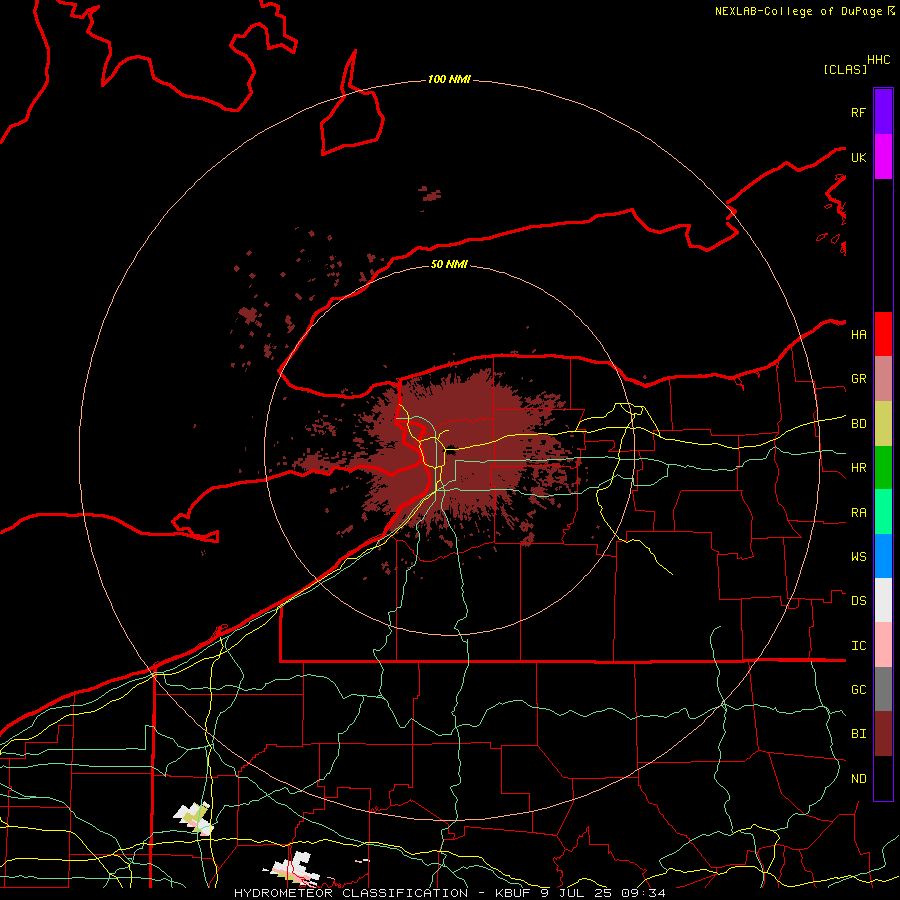
Task: Click the IC legend label
Action: 858,646
